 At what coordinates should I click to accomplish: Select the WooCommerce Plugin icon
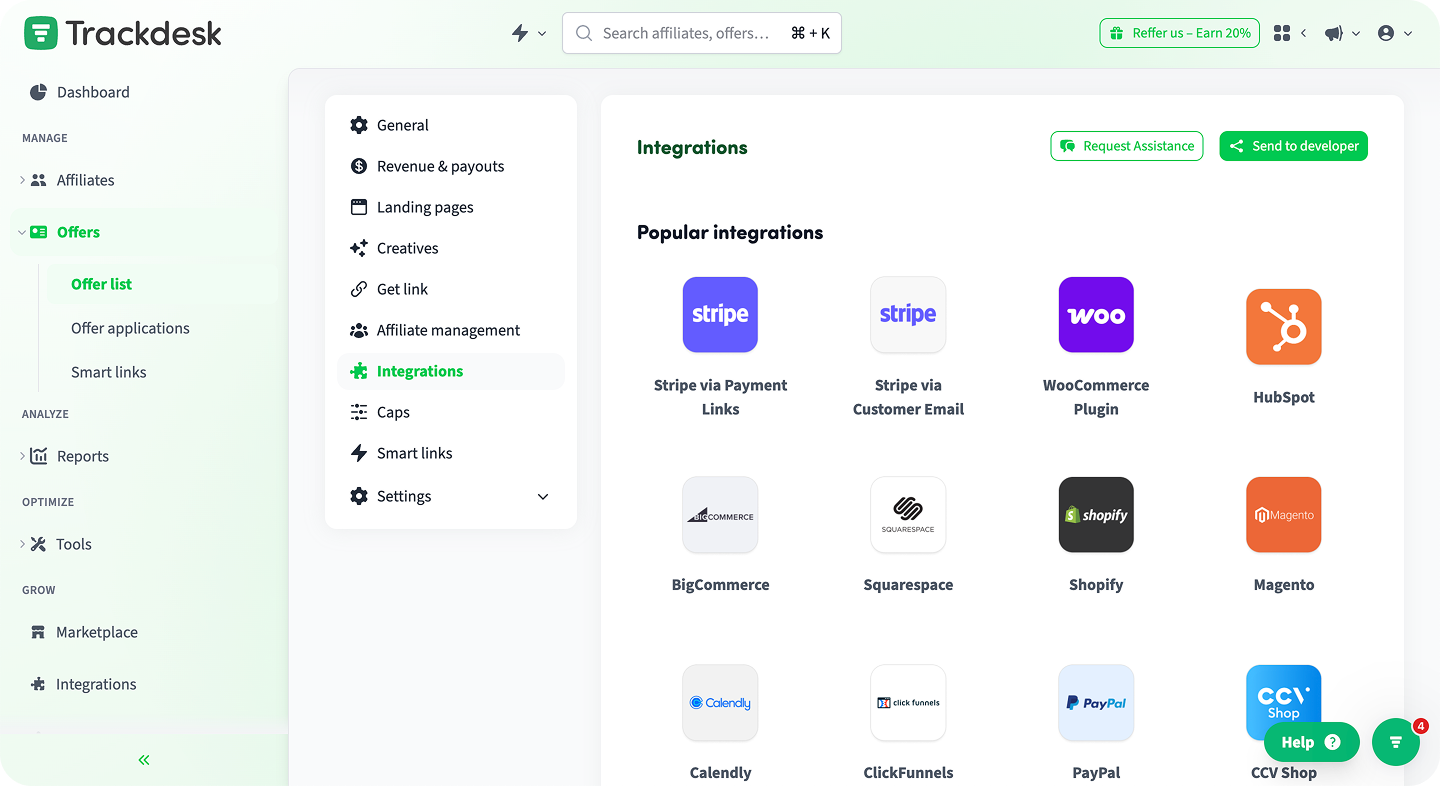click(1096, 314)
